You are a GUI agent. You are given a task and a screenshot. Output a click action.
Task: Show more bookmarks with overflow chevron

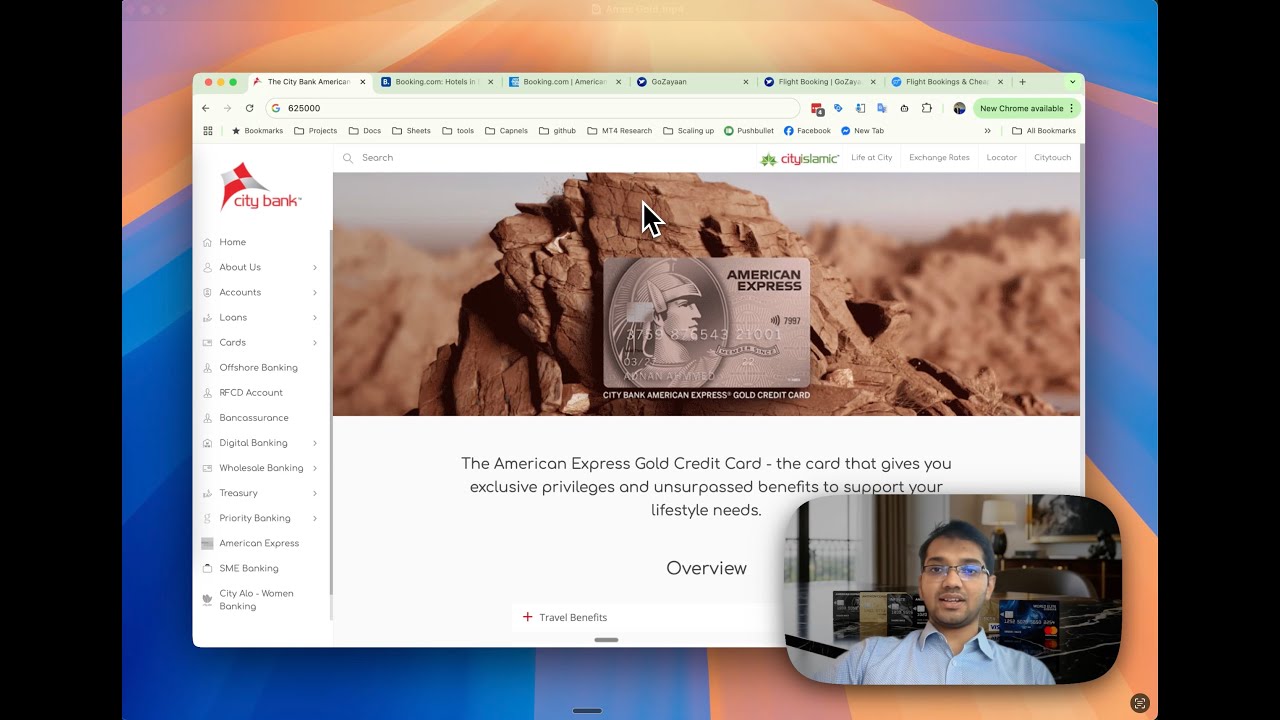988,131
